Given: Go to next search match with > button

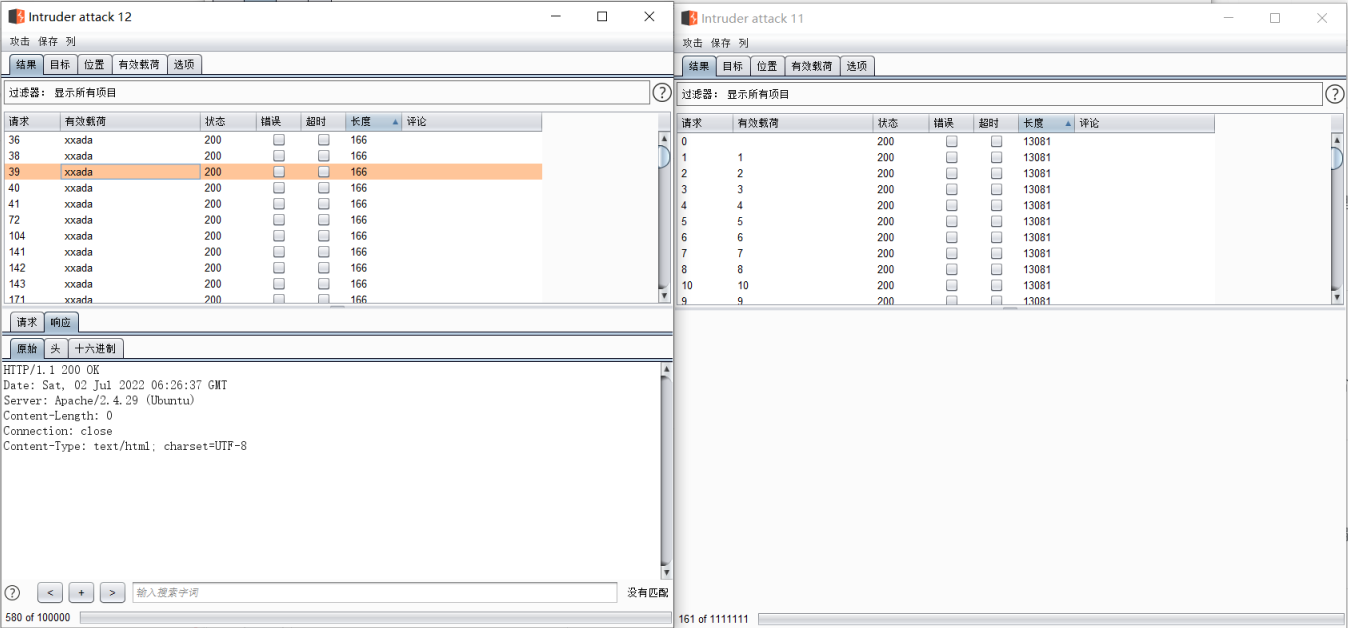Looking at the screenshot, I should (112, 593).
